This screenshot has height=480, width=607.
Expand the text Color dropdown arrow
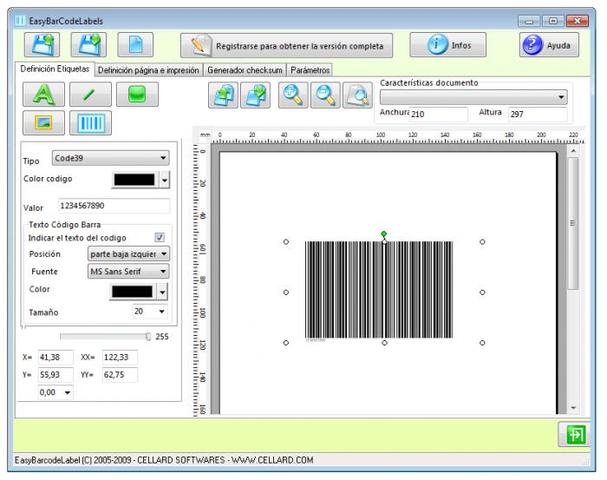click(163, 291)
